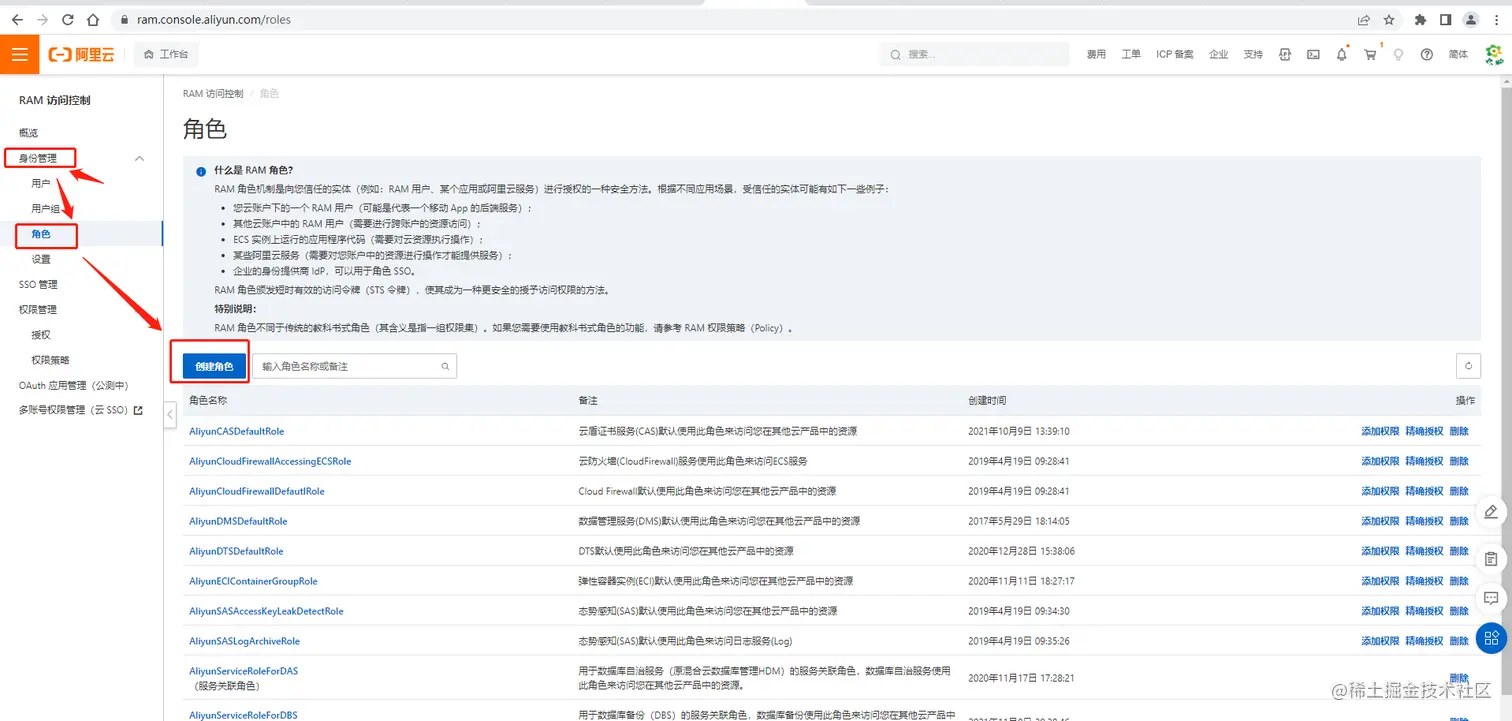Open AliyunECIContainerGroupRole
This screenshot has width=1512, height=721.
253,581
